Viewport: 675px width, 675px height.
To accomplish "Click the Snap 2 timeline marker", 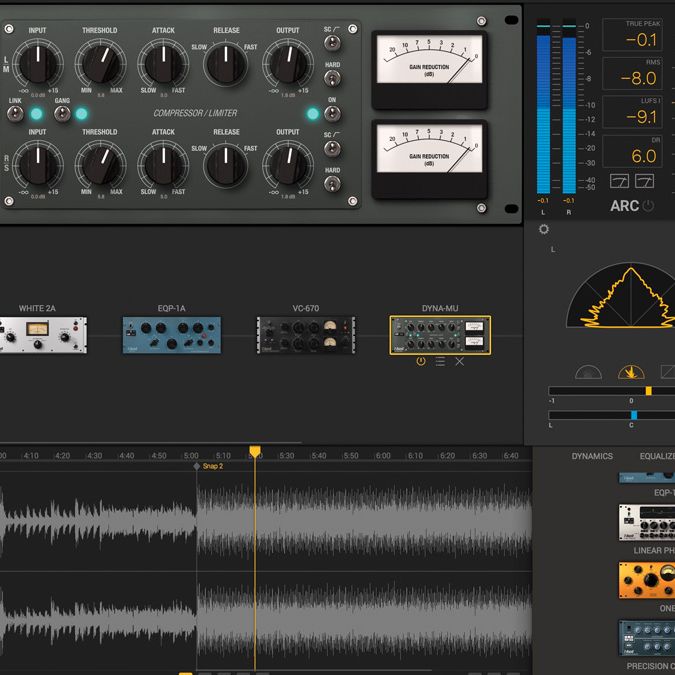I will point(197,466).
